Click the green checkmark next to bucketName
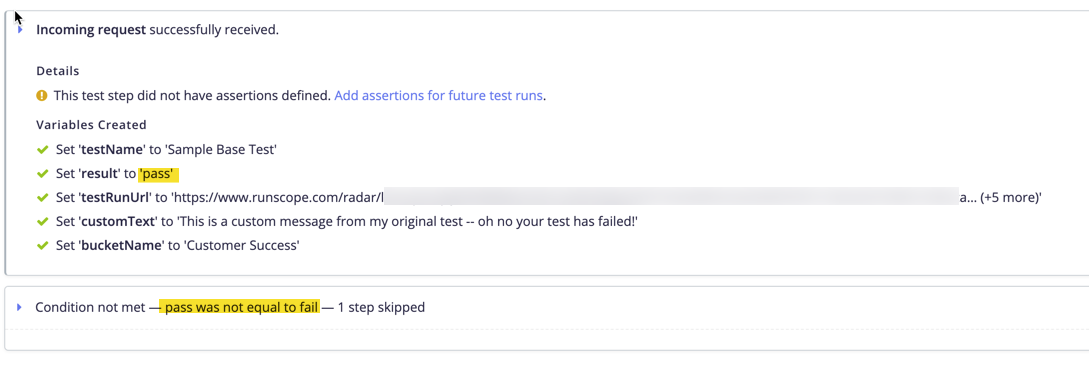1089x365 pixels. (x=42, y=246)
